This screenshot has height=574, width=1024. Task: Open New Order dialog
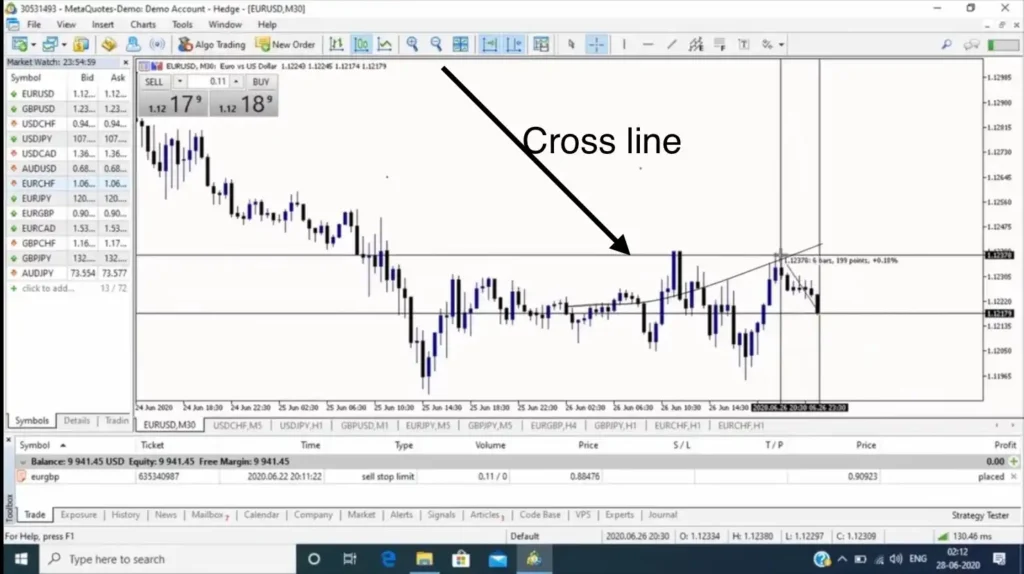coord(285,44)
